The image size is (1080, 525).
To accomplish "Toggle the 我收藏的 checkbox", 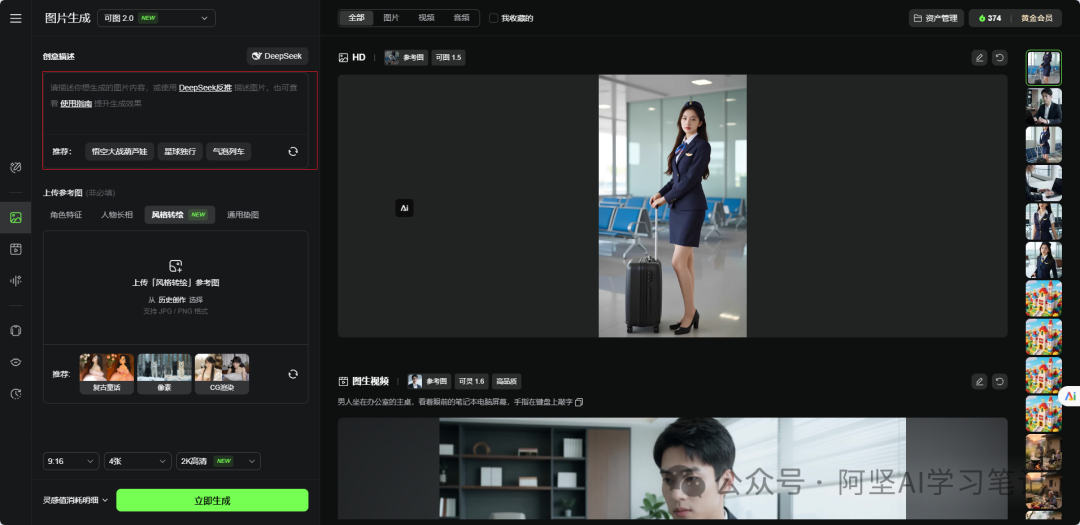I will pos(493,19).
